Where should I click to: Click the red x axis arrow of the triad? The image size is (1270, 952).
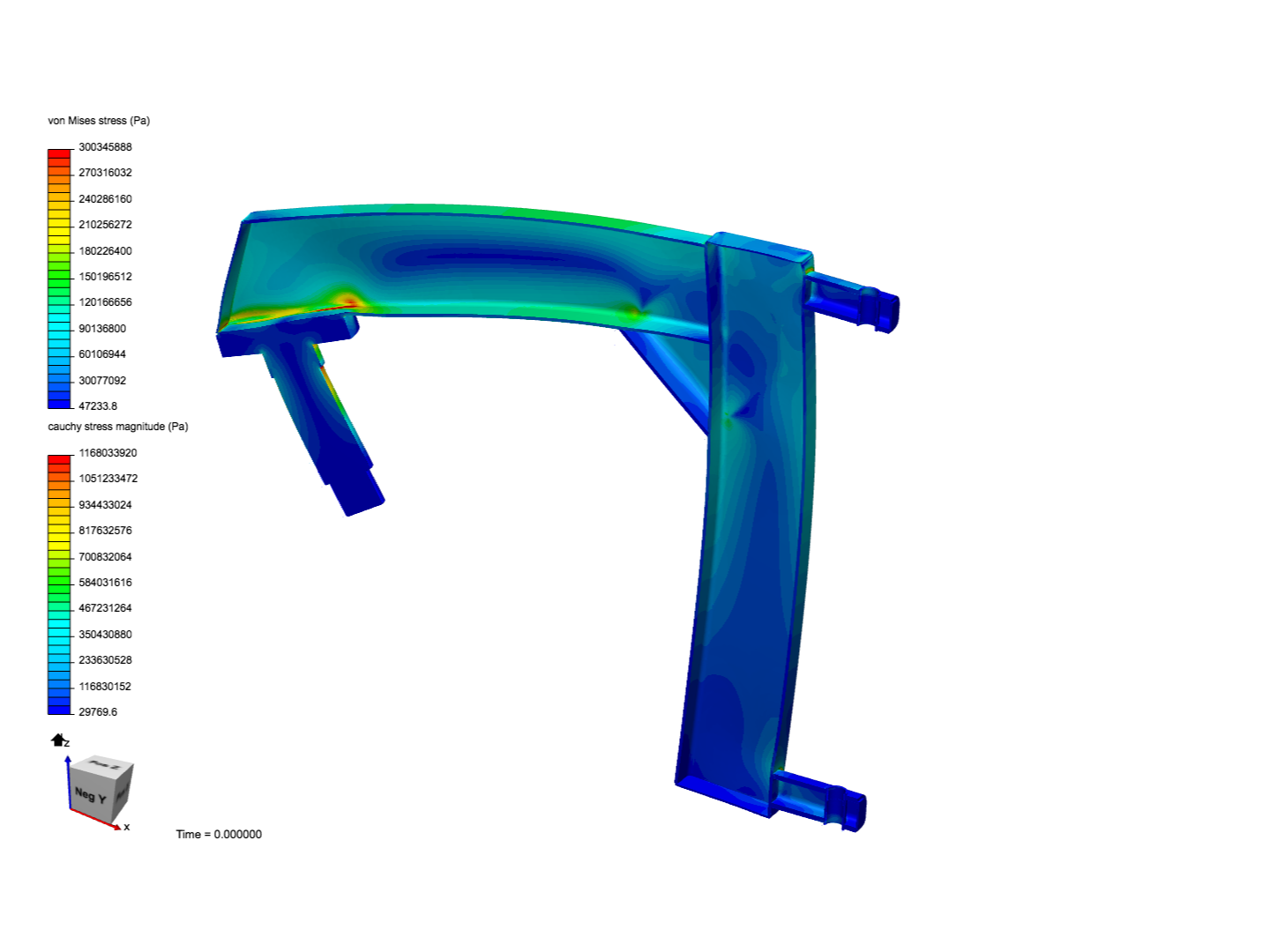click(x=95, y=820)
